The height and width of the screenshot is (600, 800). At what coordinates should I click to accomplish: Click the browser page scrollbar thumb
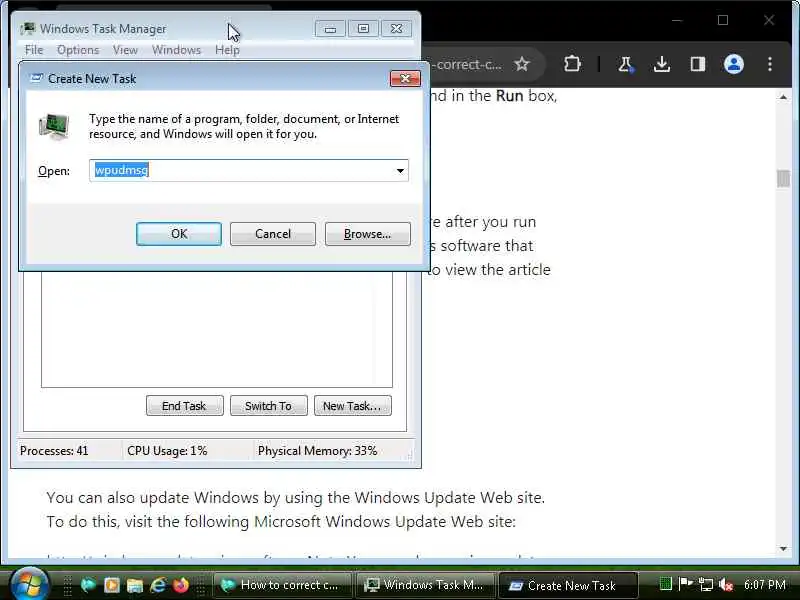point(783,179)
